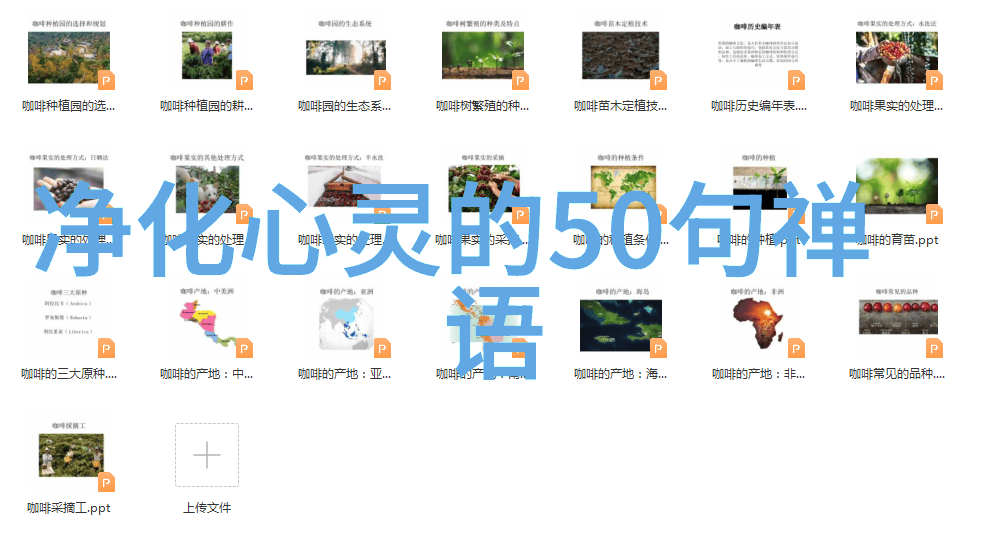Click PPT badge on 咖啡常见的品种 file
990x537 pixels.
[x=934, y=348]
